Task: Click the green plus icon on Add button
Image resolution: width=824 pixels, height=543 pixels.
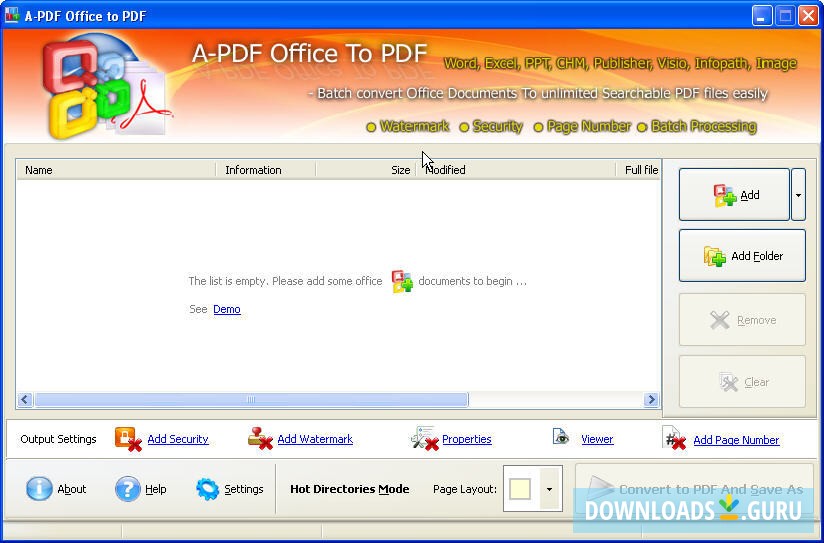Action: pyautogui.click(x=729, y=199)
